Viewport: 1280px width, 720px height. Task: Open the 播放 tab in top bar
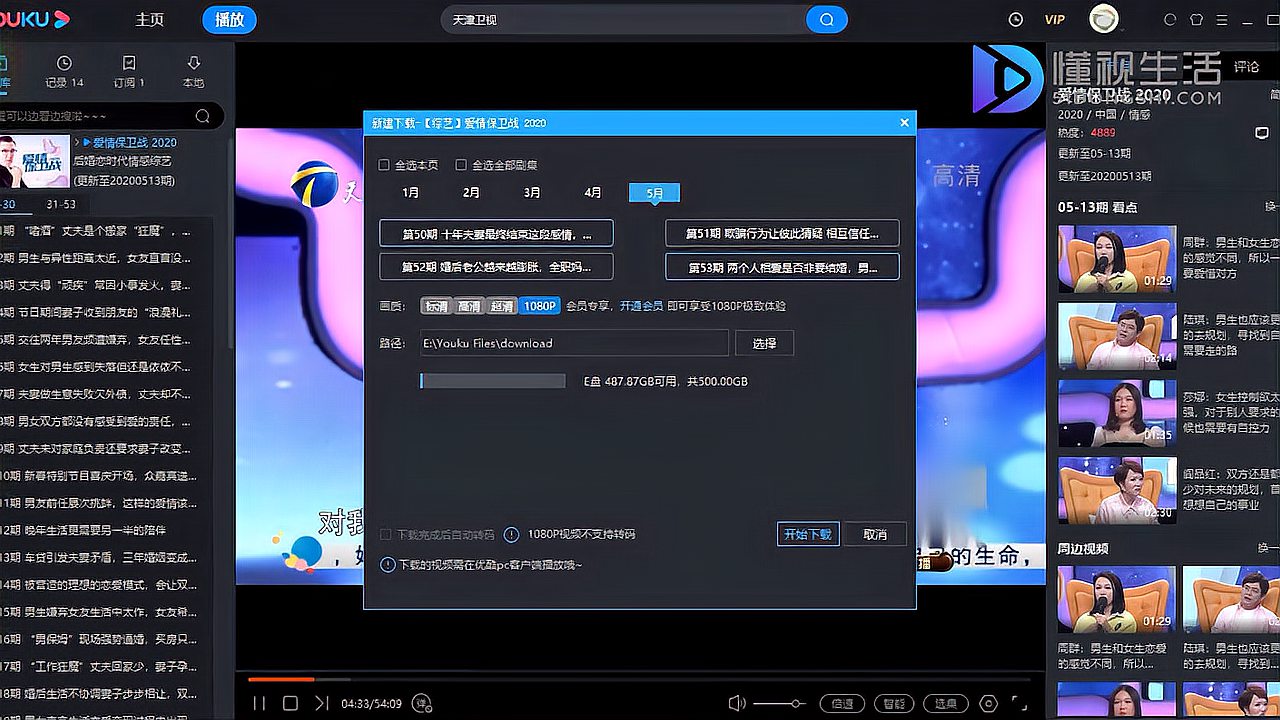tap(229, 19)
